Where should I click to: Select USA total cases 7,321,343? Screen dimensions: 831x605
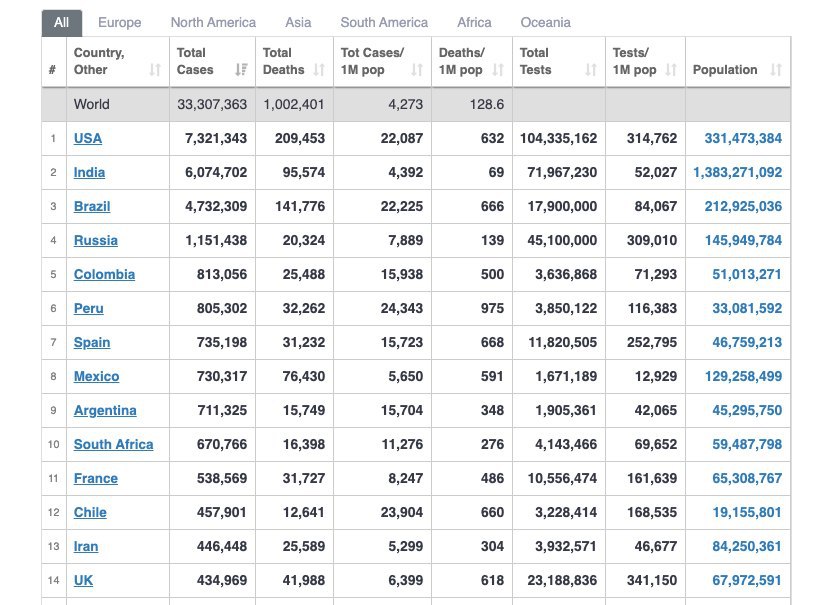[216, 139]
